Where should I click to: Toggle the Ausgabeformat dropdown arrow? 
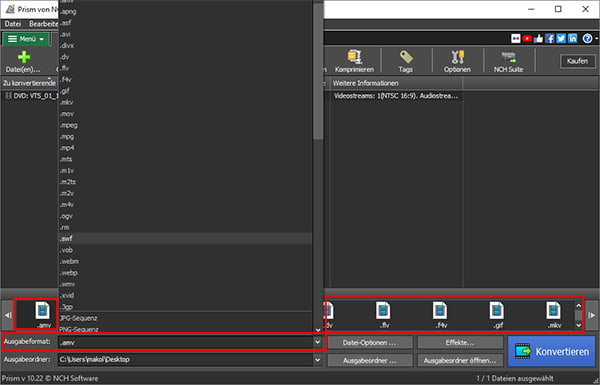pos(318,342)
